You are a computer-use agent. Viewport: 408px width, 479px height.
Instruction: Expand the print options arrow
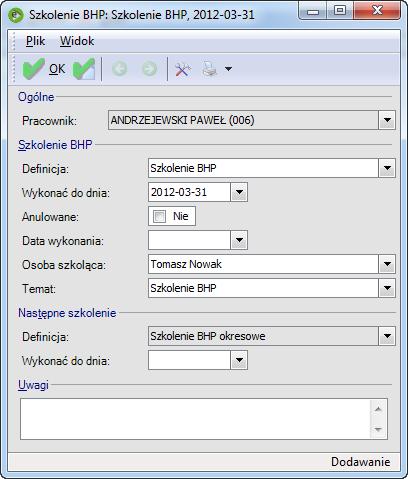click(228, 69)
